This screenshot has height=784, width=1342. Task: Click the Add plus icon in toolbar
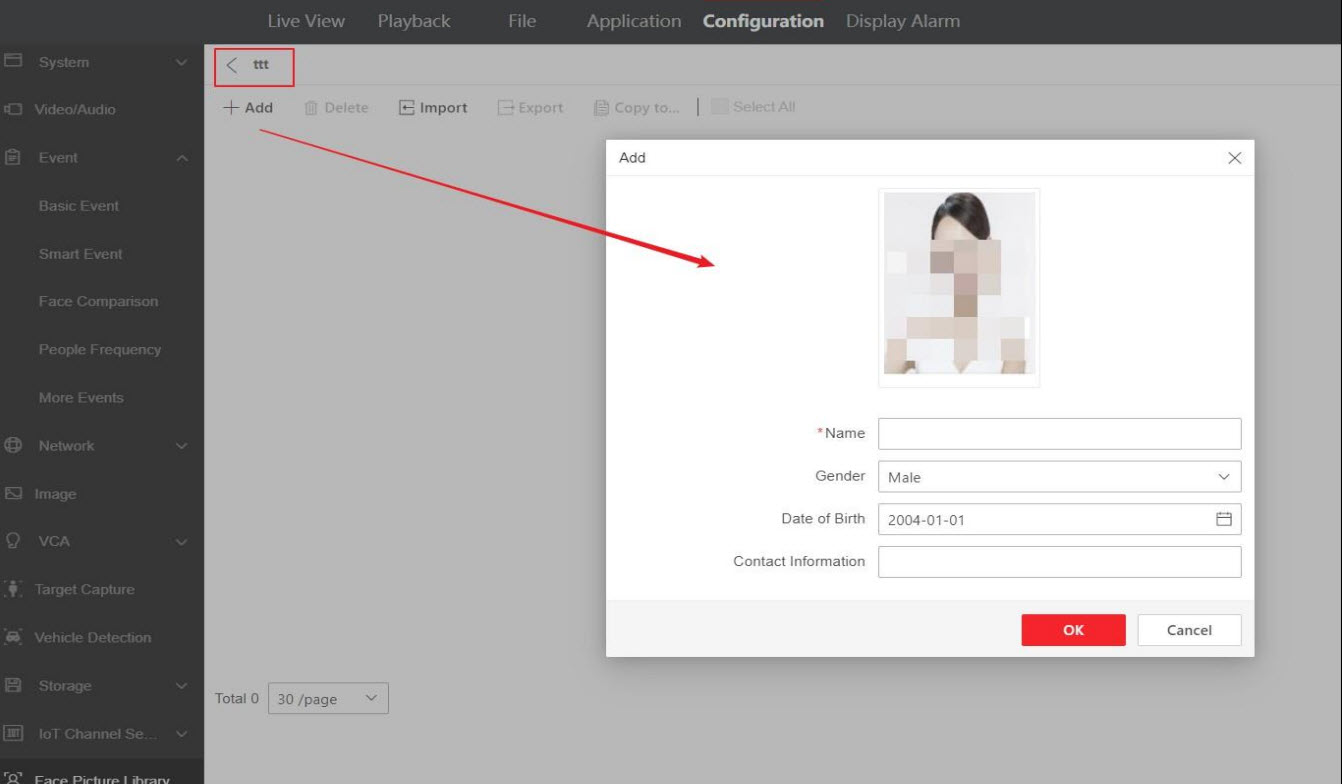(229, 108)
